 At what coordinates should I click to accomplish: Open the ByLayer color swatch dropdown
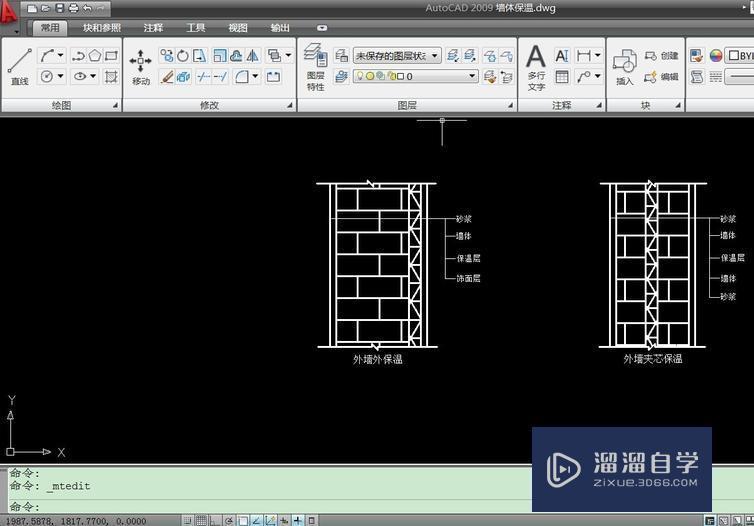pos(740,56)
